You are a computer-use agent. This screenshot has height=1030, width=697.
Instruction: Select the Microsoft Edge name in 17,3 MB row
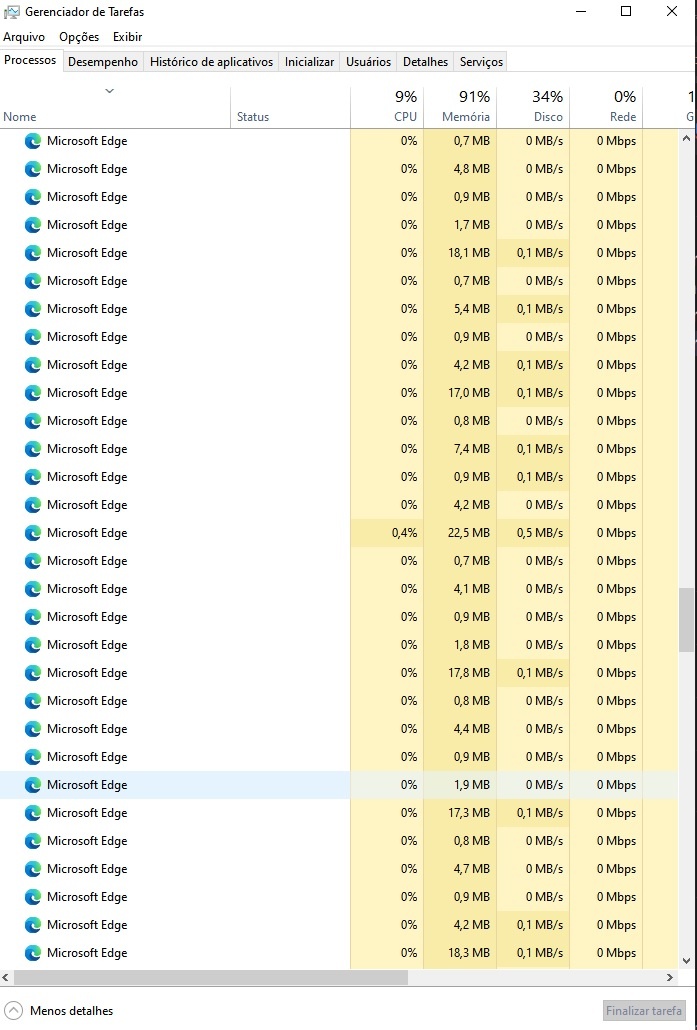click(87, 813)
